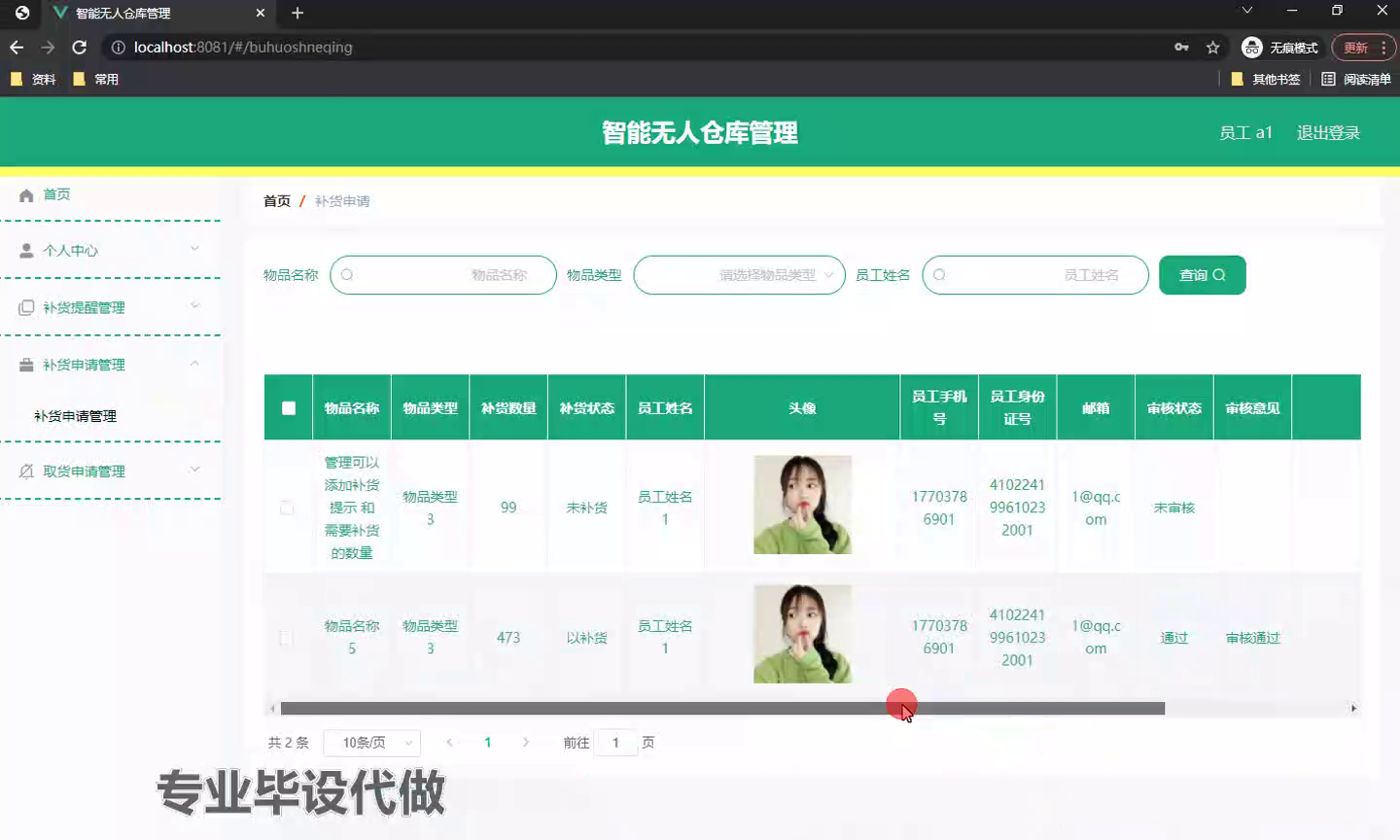Click the table horizontal scrollbar thumb
Image resolution: width=1400 pixels, height=840 pixels.
click(722, 709)
